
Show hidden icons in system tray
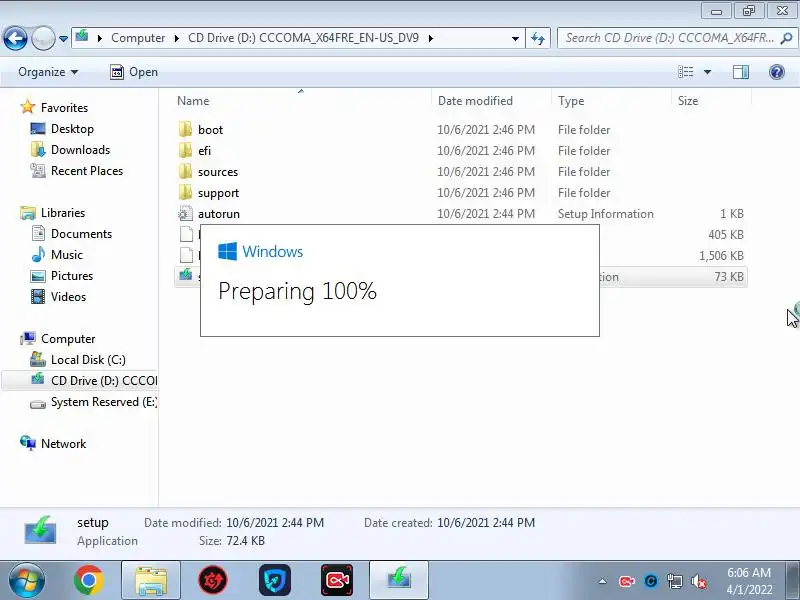click(603, 581)
